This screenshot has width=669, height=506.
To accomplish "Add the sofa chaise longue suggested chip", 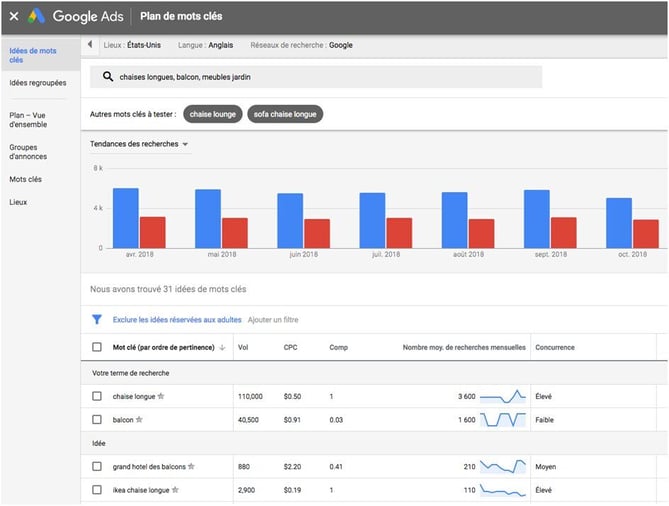I will tap(285, 114).
